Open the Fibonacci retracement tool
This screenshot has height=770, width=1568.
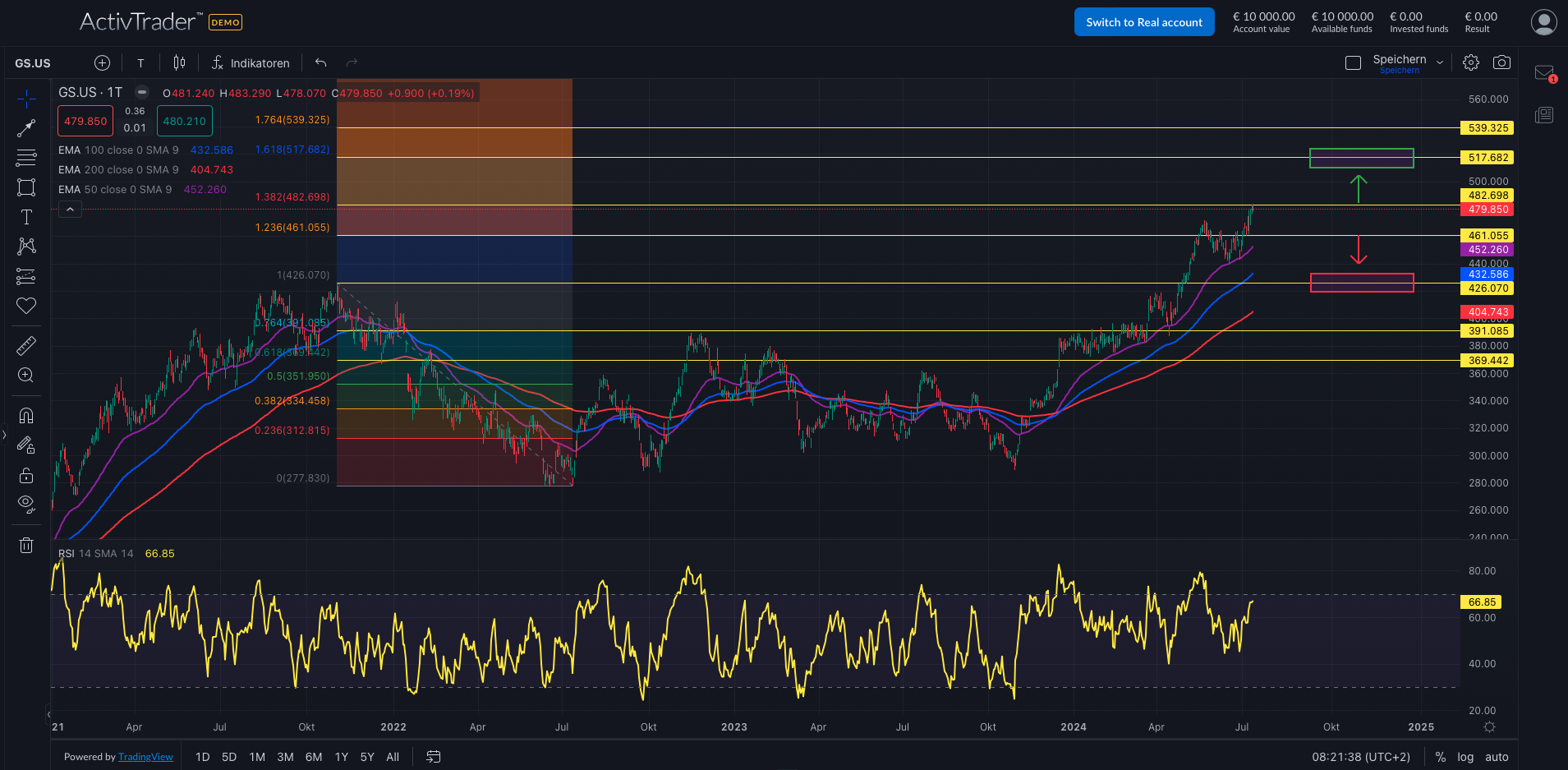point(26,158)
